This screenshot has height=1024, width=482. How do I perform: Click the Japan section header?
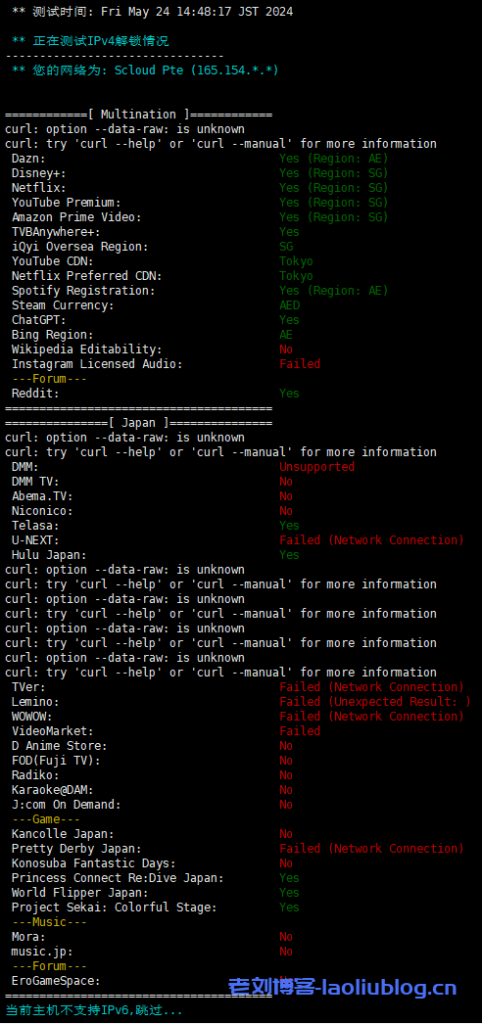click(138, 423)
